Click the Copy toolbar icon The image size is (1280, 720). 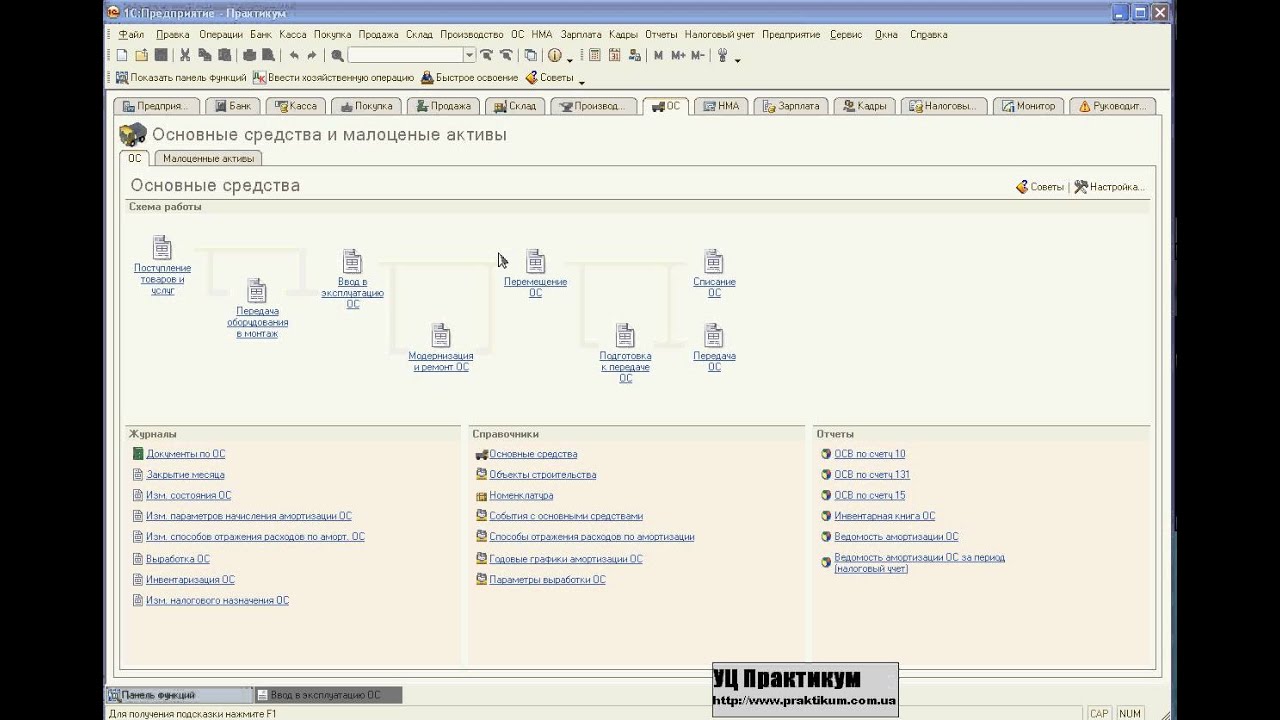[205, 55]
